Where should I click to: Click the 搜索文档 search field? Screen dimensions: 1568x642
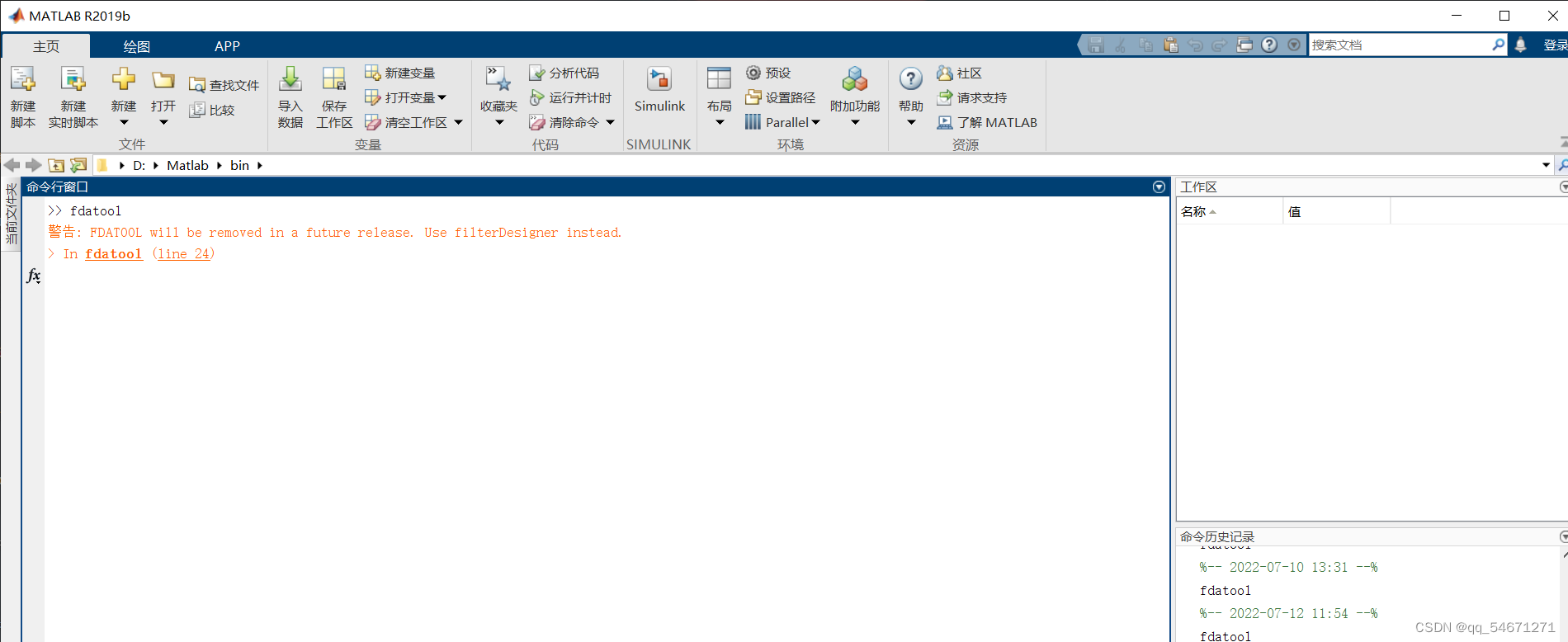(1400, 45)
